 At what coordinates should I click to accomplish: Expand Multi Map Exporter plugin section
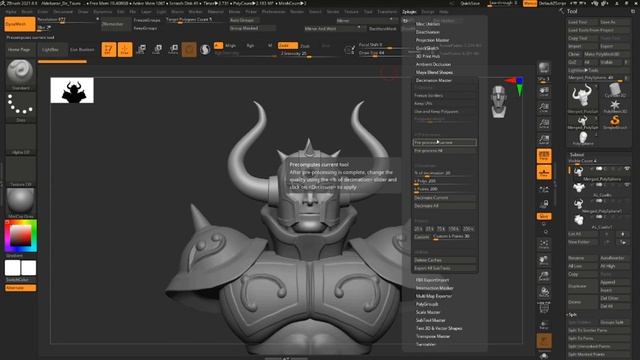tap(433, 296)
